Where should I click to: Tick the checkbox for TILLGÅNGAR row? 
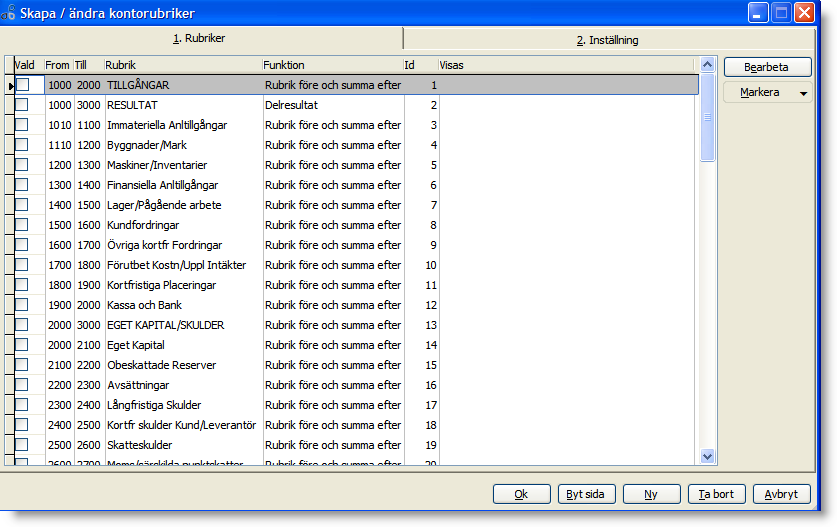[22, 84]
